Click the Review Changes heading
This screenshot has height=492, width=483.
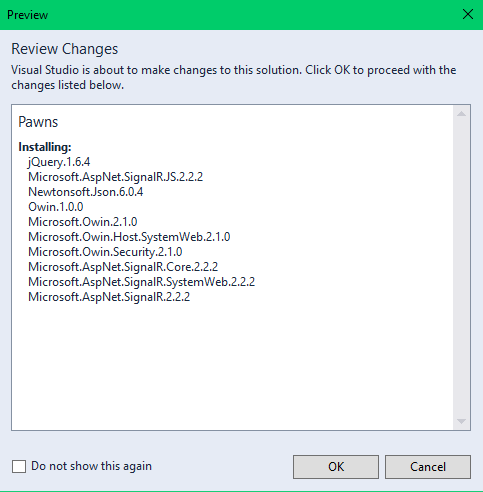click(65, 49)
